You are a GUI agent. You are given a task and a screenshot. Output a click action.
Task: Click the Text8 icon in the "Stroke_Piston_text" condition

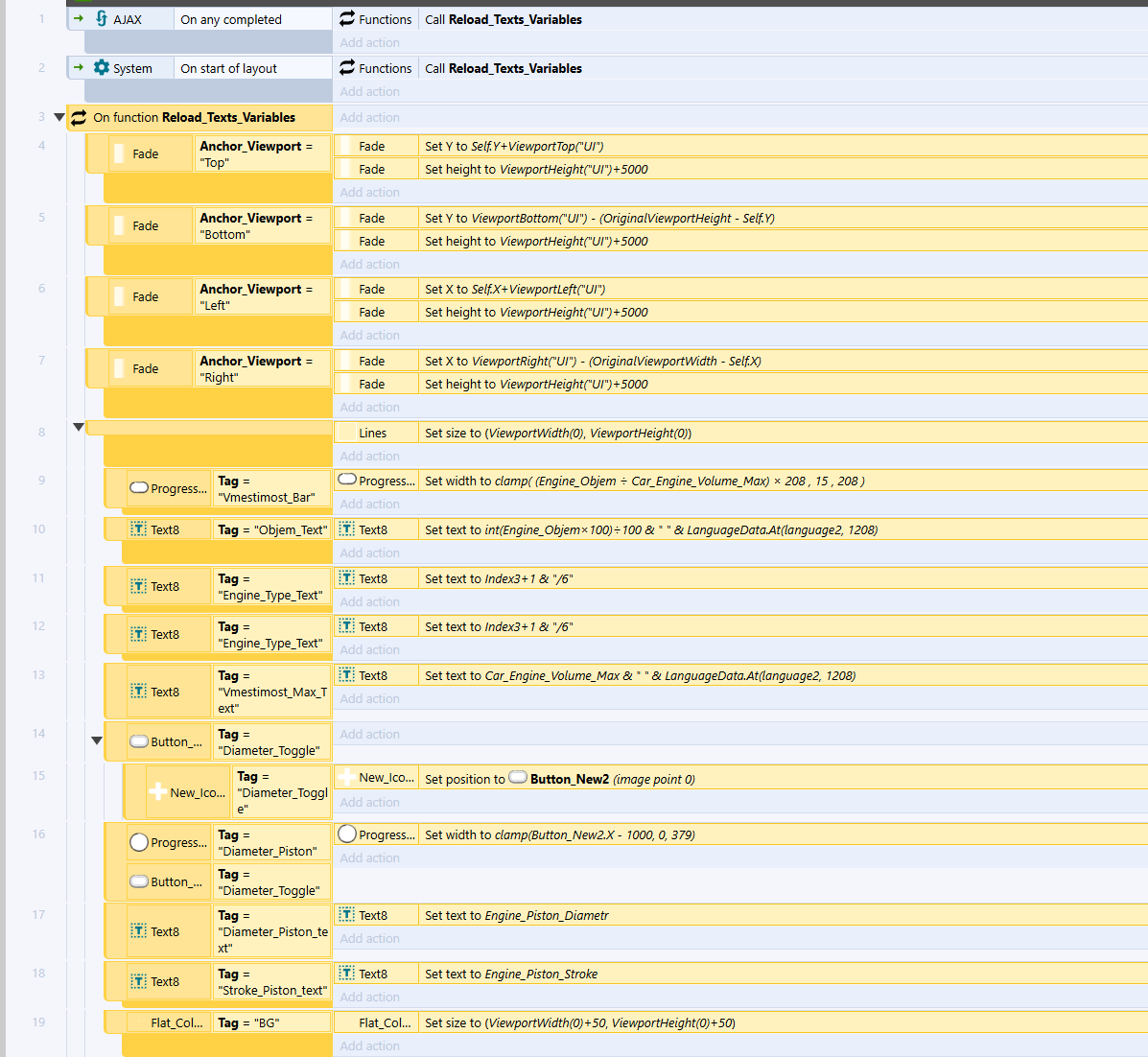point(138,981)
